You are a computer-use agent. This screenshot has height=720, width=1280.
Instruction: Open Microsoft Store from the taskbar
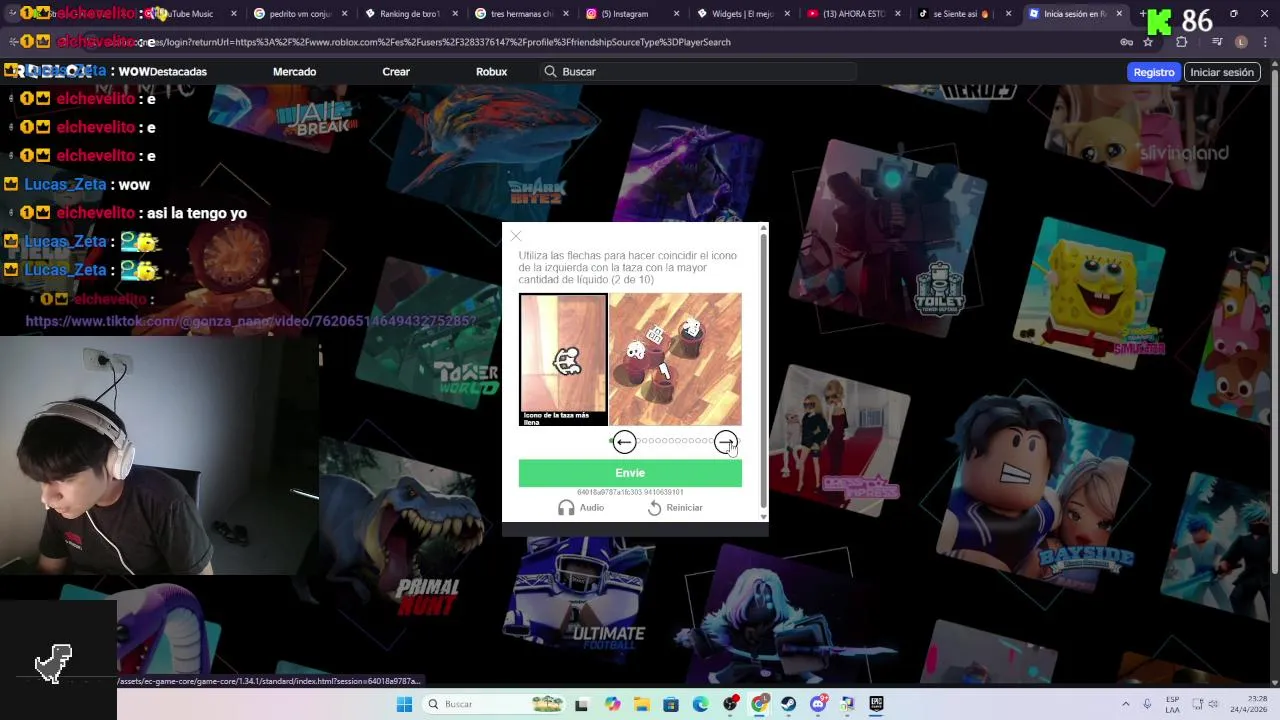click(671, 704)
